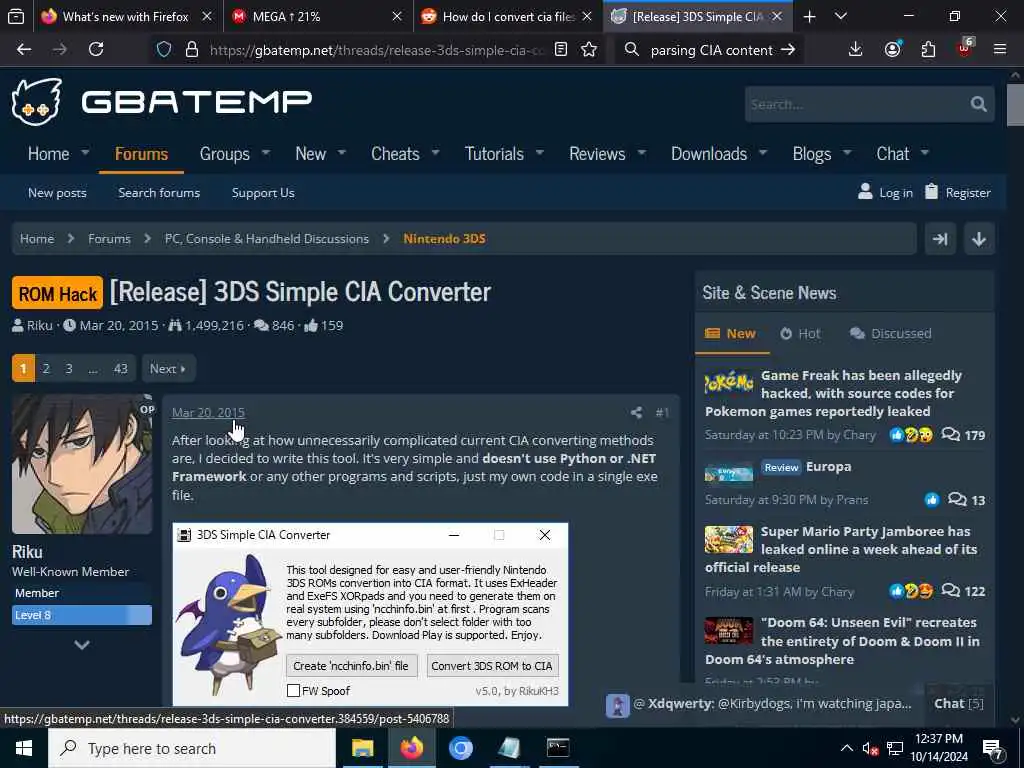Screen dimensions: 1024x768
Task: Open the Firefox account icon
Action: [893, 49]
